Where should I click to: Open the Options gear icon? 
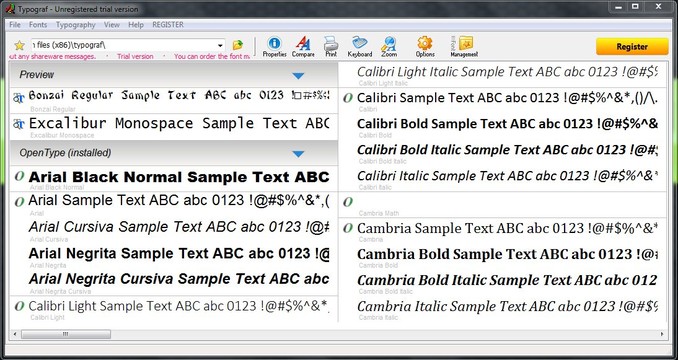coord(425,47)
